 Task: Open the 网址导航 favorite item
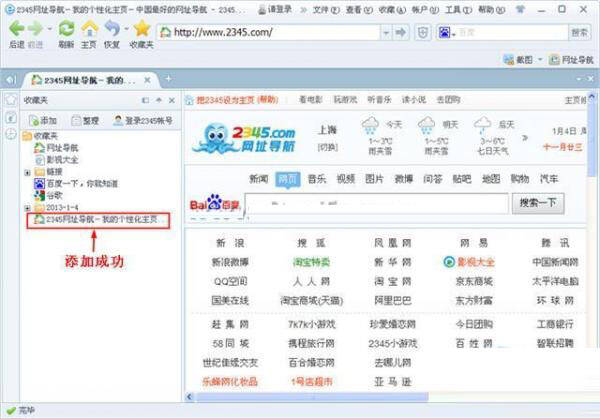(56, 148)
